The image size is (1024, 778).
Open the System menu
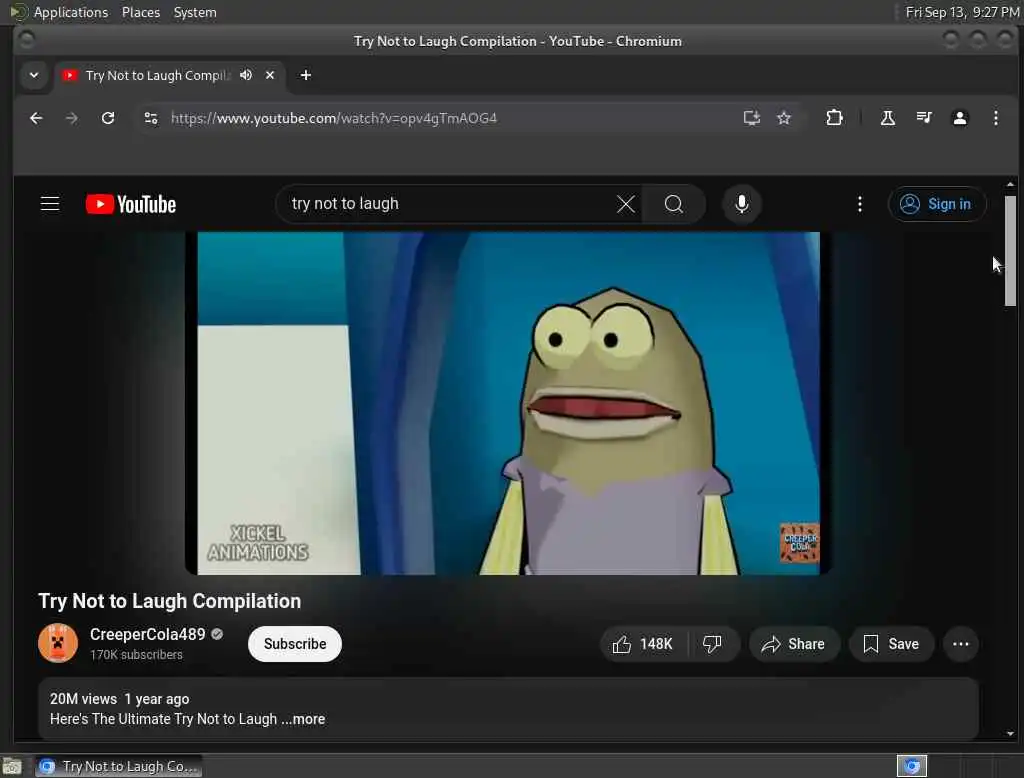[x=195, y=12]
